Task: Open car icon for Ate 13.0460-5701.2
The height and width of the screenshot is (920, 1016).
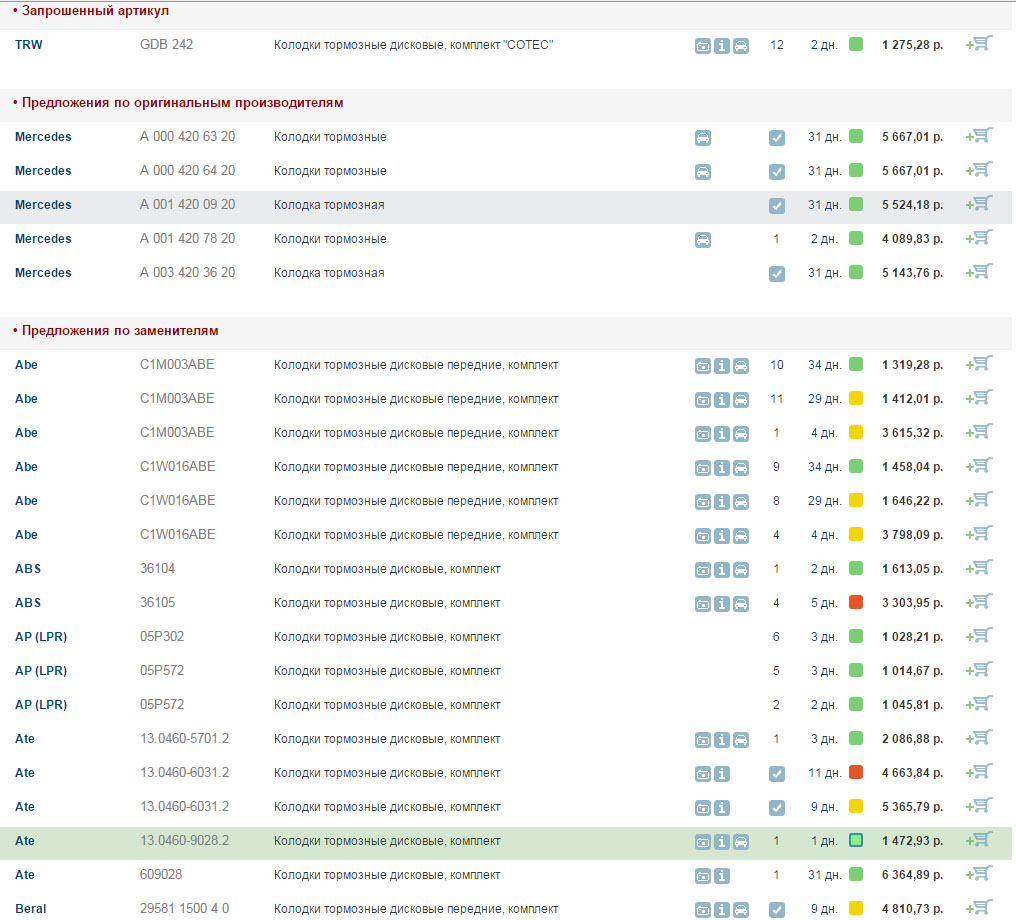Action: tap(741, 740)
